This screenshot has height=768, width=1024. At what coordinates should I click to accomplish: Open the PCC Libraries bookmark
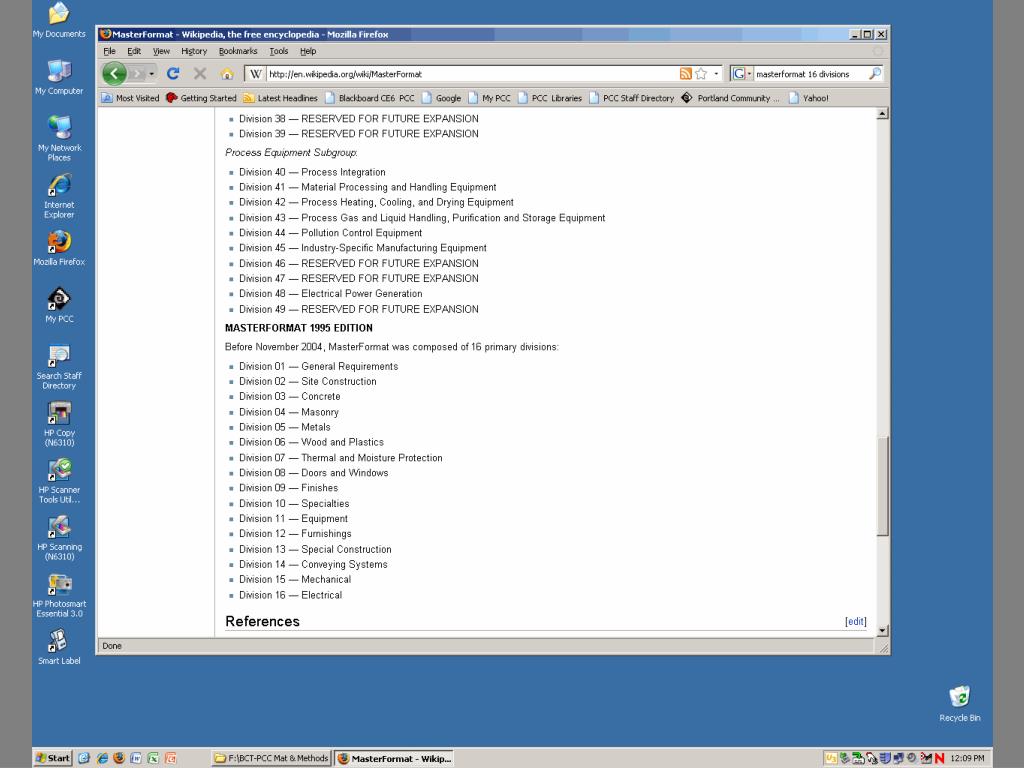pyautogui.click(x=550, y=98)
